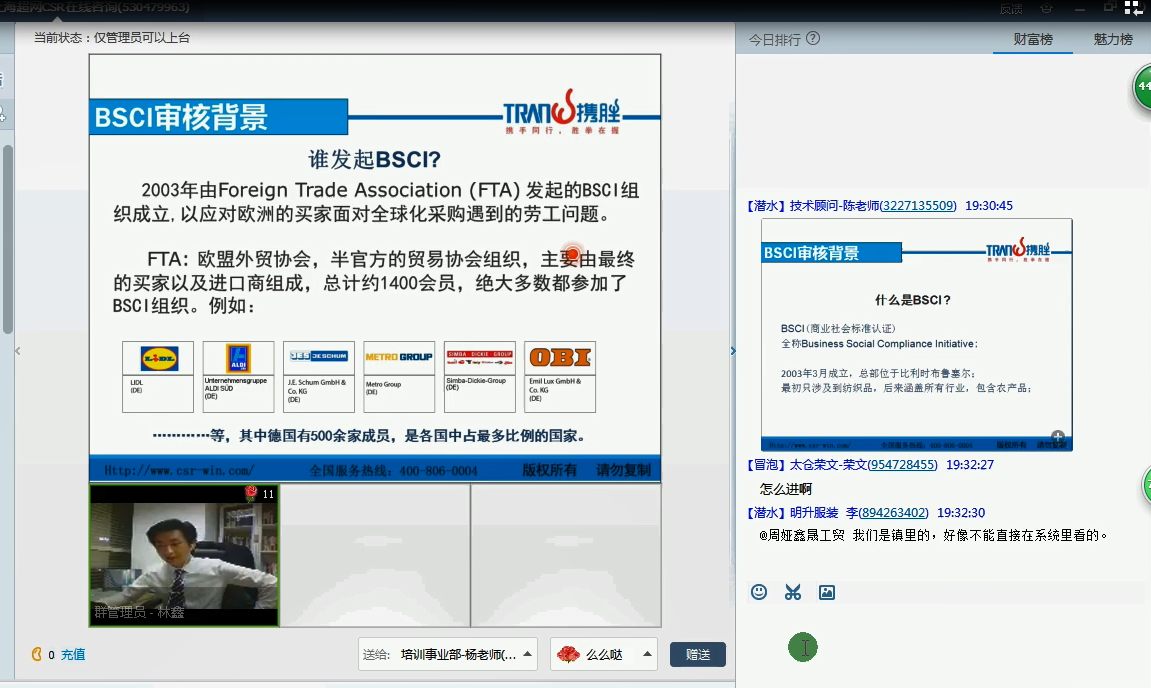Click the timestamp 19:30:45
The height and width of the screenshot is (688, 1151).
coord(989,206)
